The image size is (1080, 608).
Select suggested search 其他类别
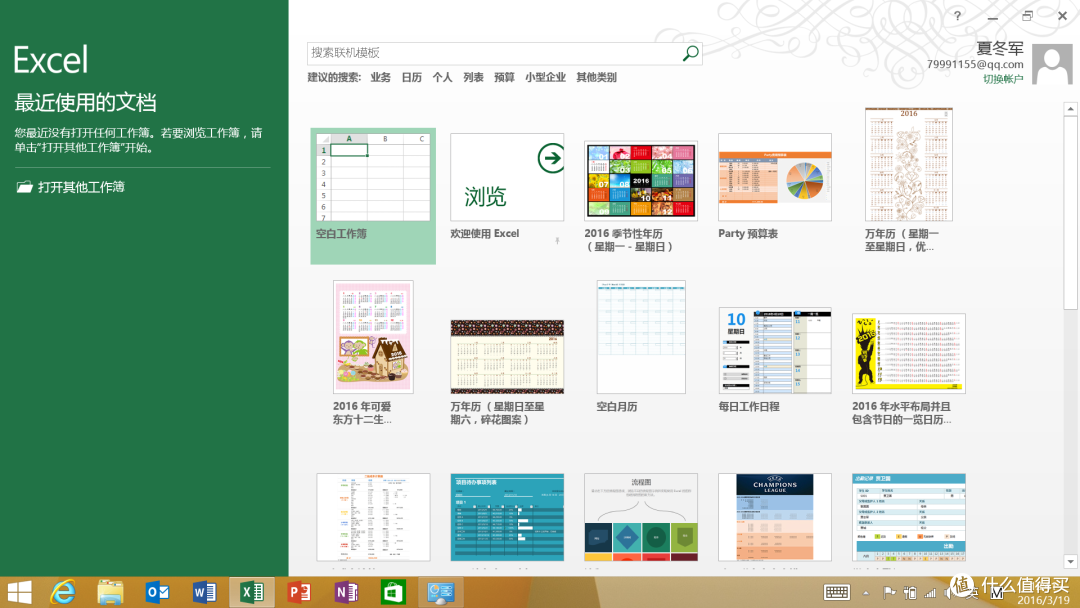(x=596, y=77)
